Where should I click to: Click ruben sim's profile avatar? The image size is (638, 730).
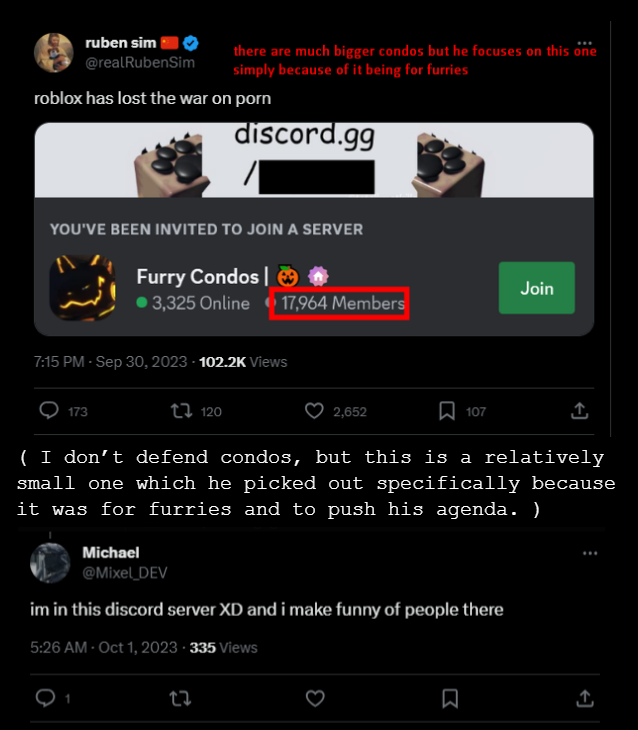[x=54, y=53]
